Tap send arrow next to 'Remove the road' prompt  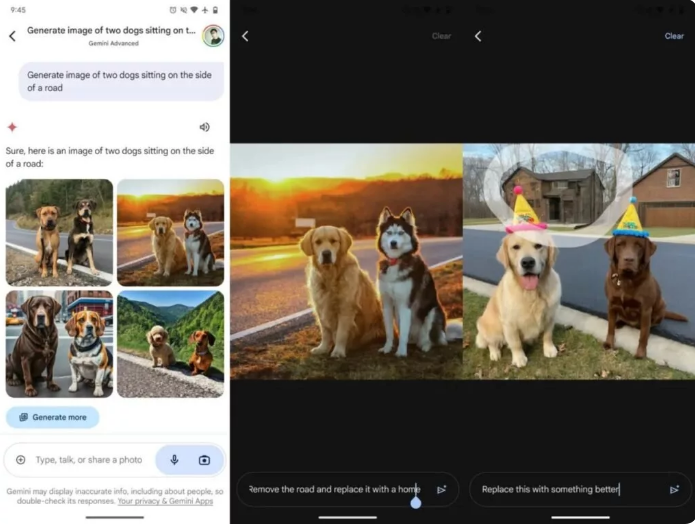click(441, 489)
